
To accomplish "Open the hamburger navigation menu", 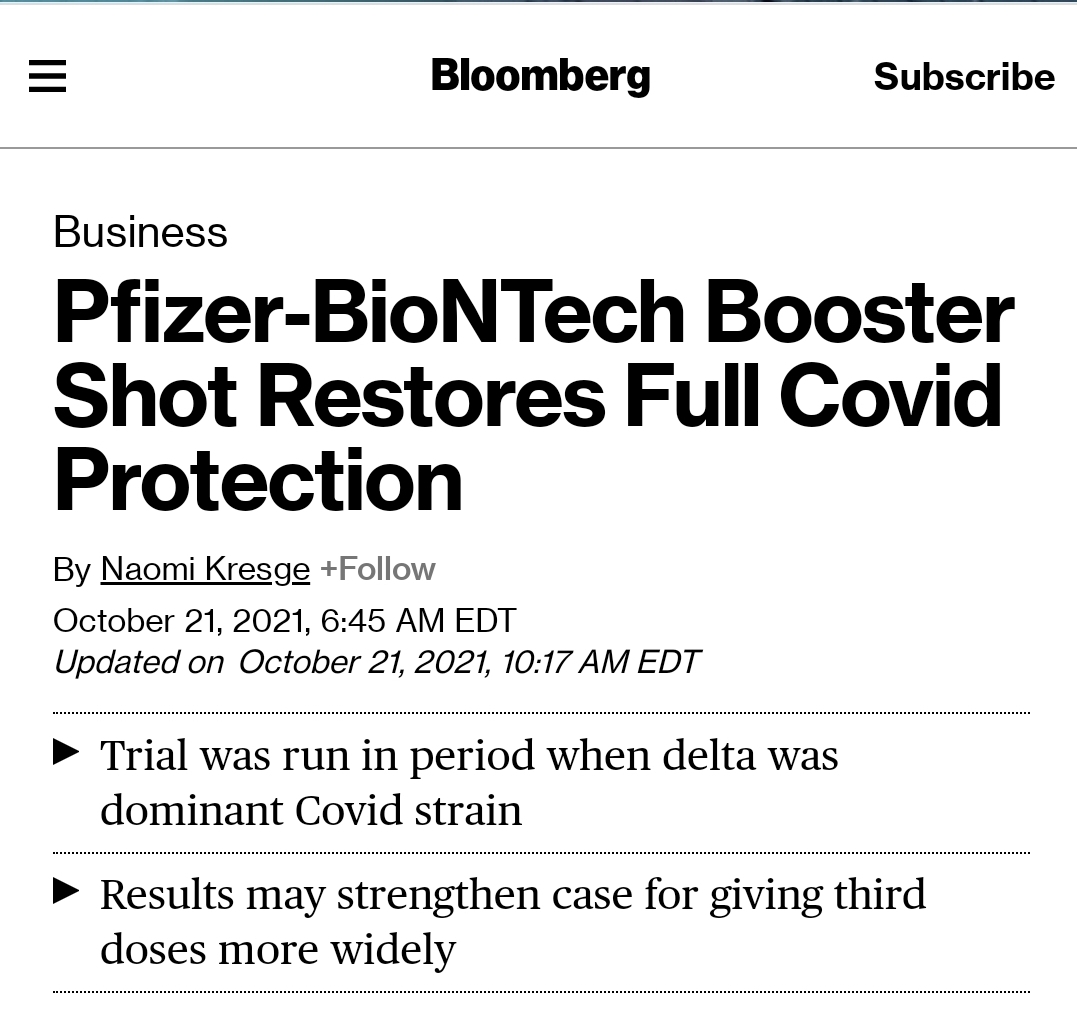I will [x=47, y=76].
